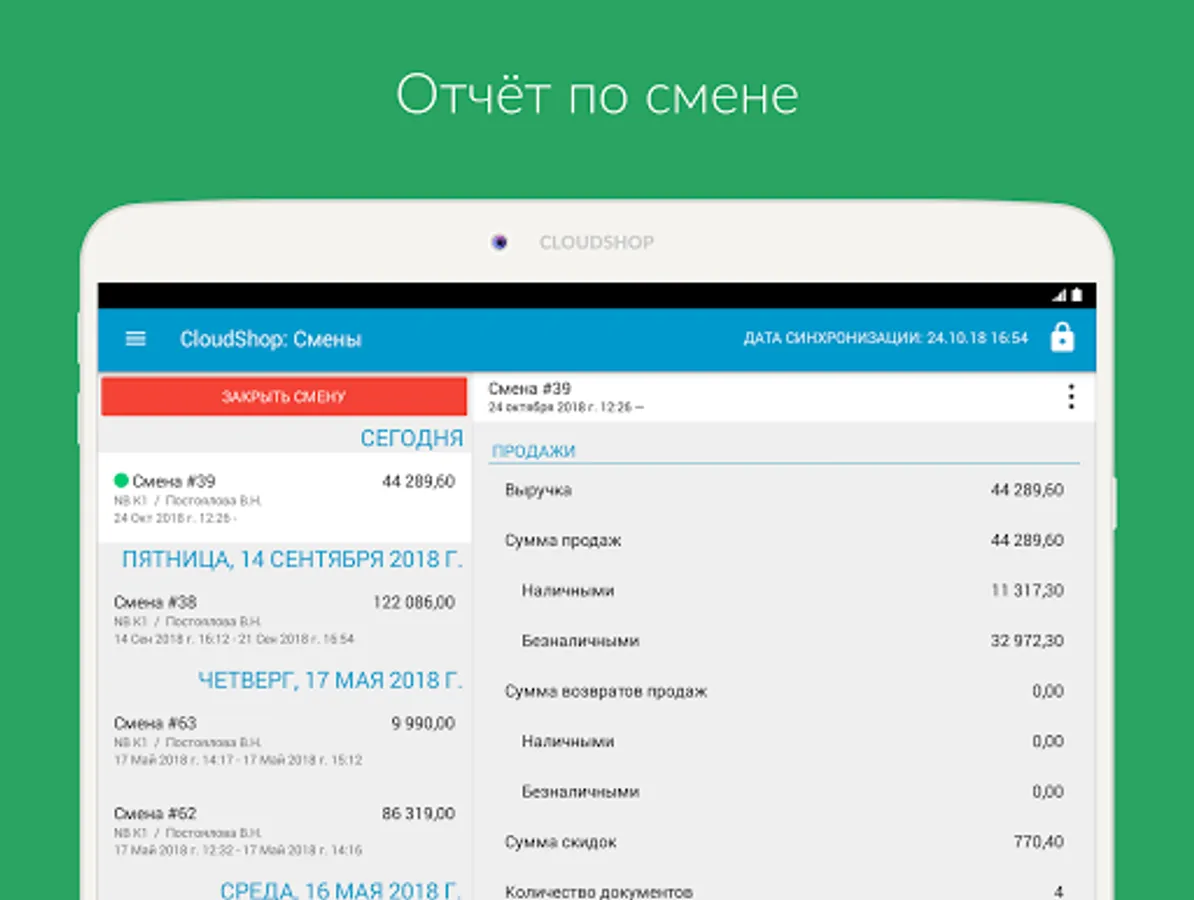The image size is (1194, 900).
Task: Click the Четверг, 17 мая 2018 г. header
Action: (330, 680)
